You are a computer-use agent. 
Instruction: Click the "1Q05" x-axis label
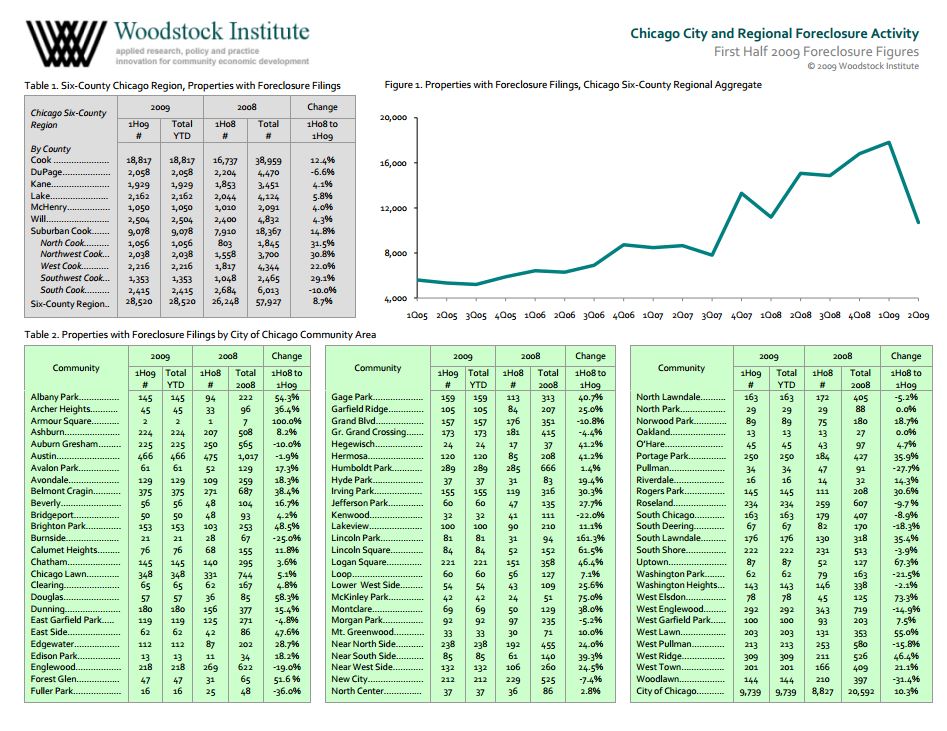[417, 315]
